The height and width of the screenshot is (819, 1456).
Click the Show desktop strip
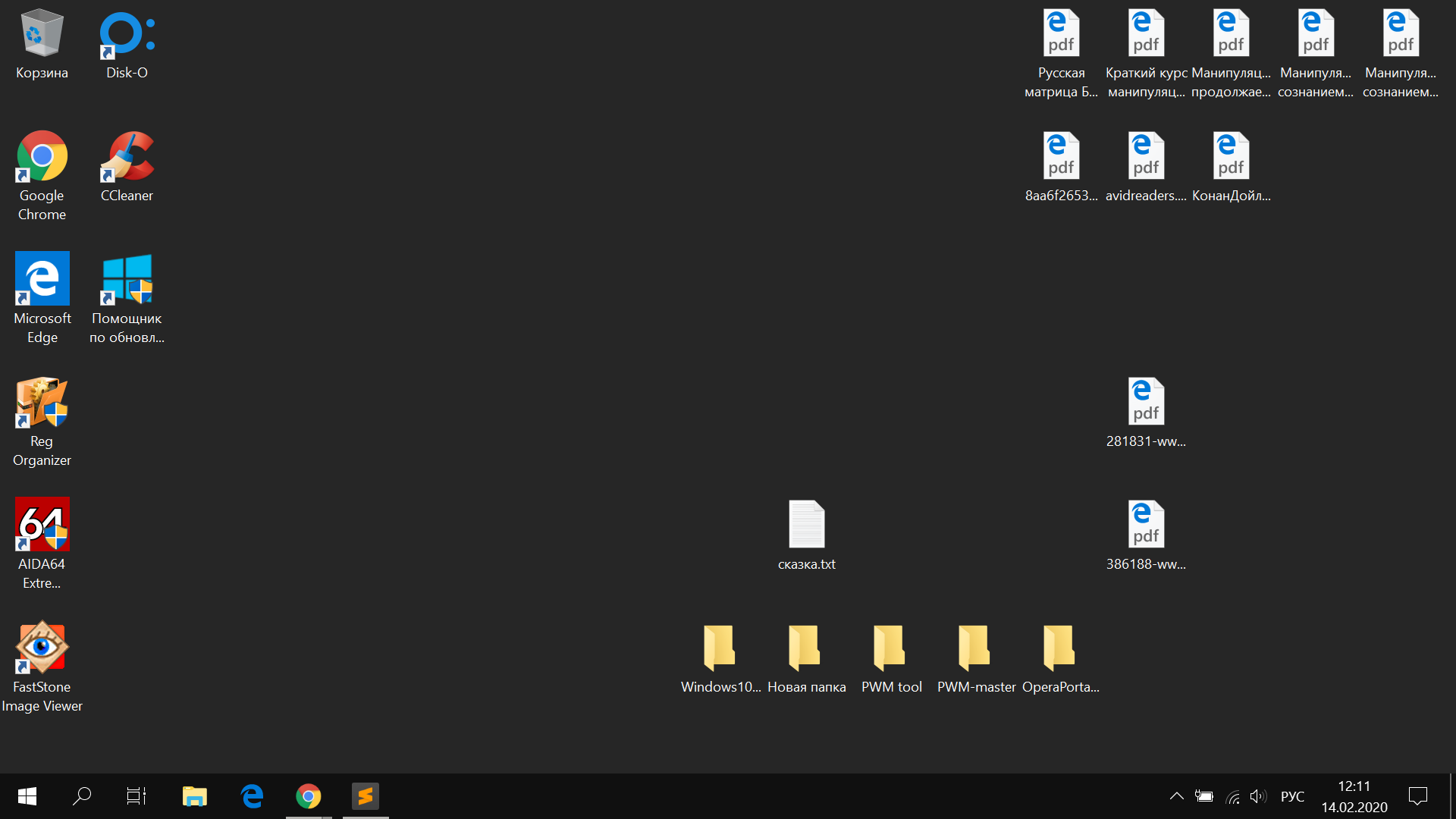click(x=1451, y=796)
